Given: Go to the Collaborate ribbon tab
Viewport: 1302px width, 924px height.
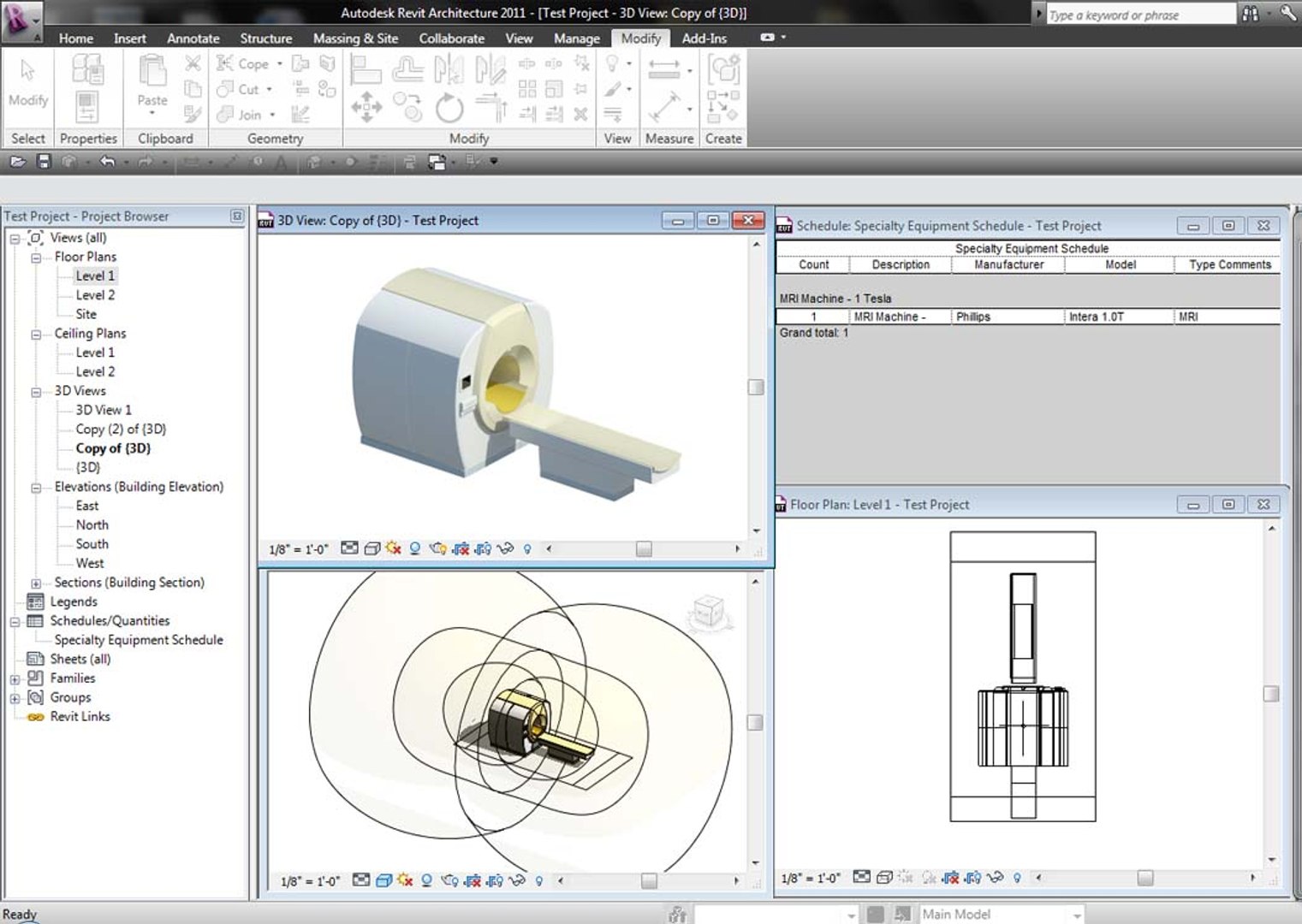Looking at the screenshot, I should (x=452, y=38).
